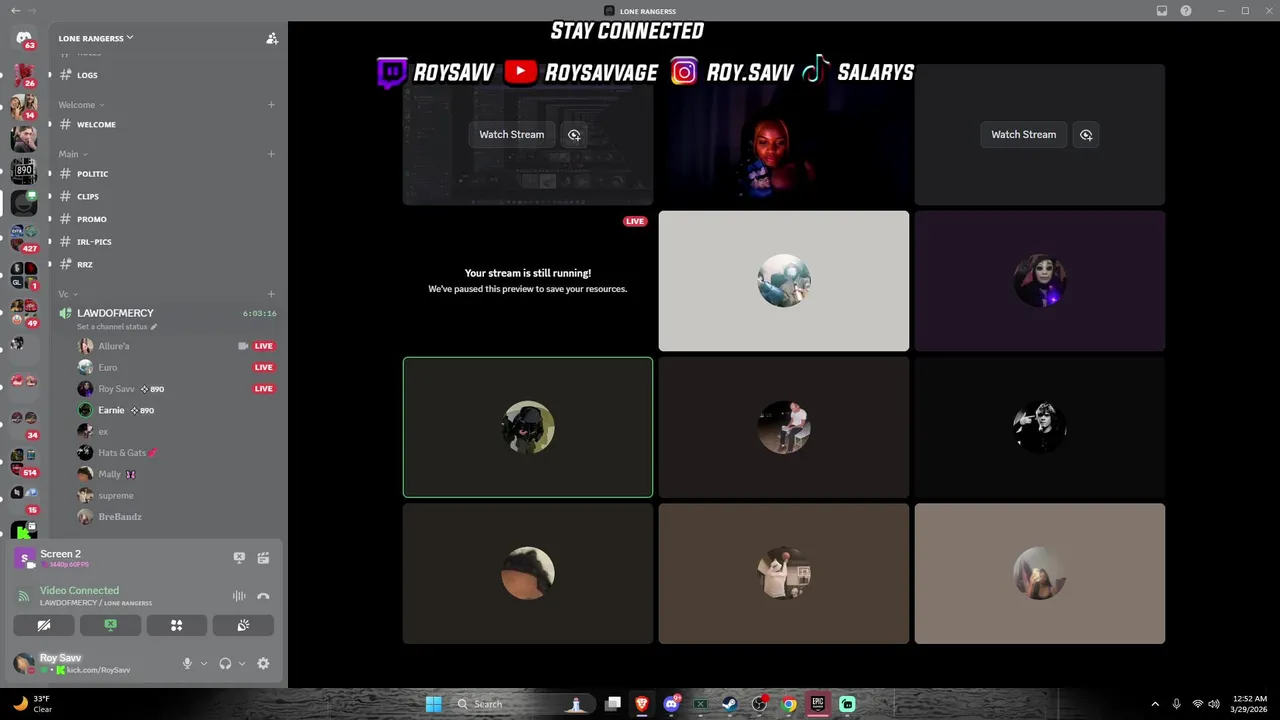
Task: Open Windows Start menu
Action: [x=433, y=704]
